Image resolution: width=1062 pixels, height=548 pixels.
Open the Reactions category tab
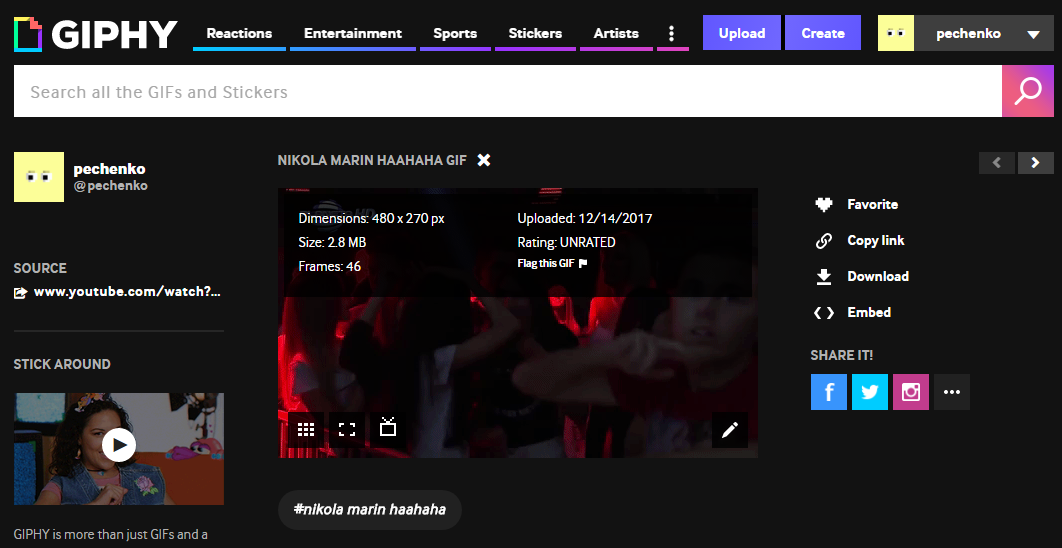240,34
